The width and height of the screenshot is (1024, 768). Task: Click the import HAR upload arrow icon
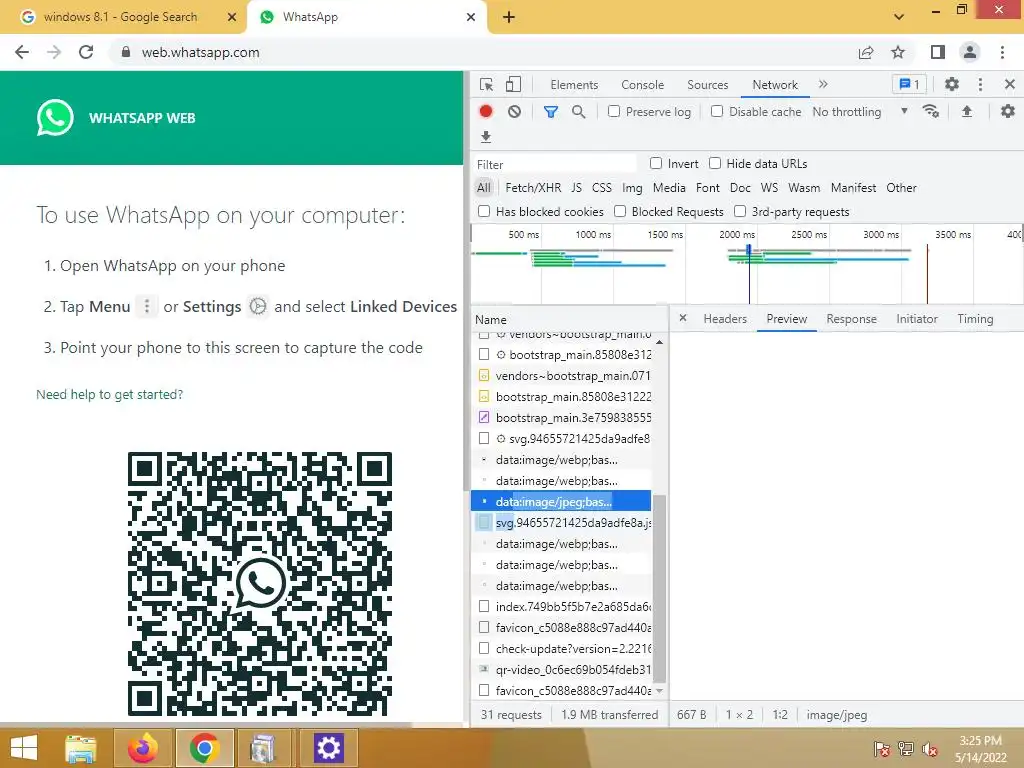[x=967, y=112]
